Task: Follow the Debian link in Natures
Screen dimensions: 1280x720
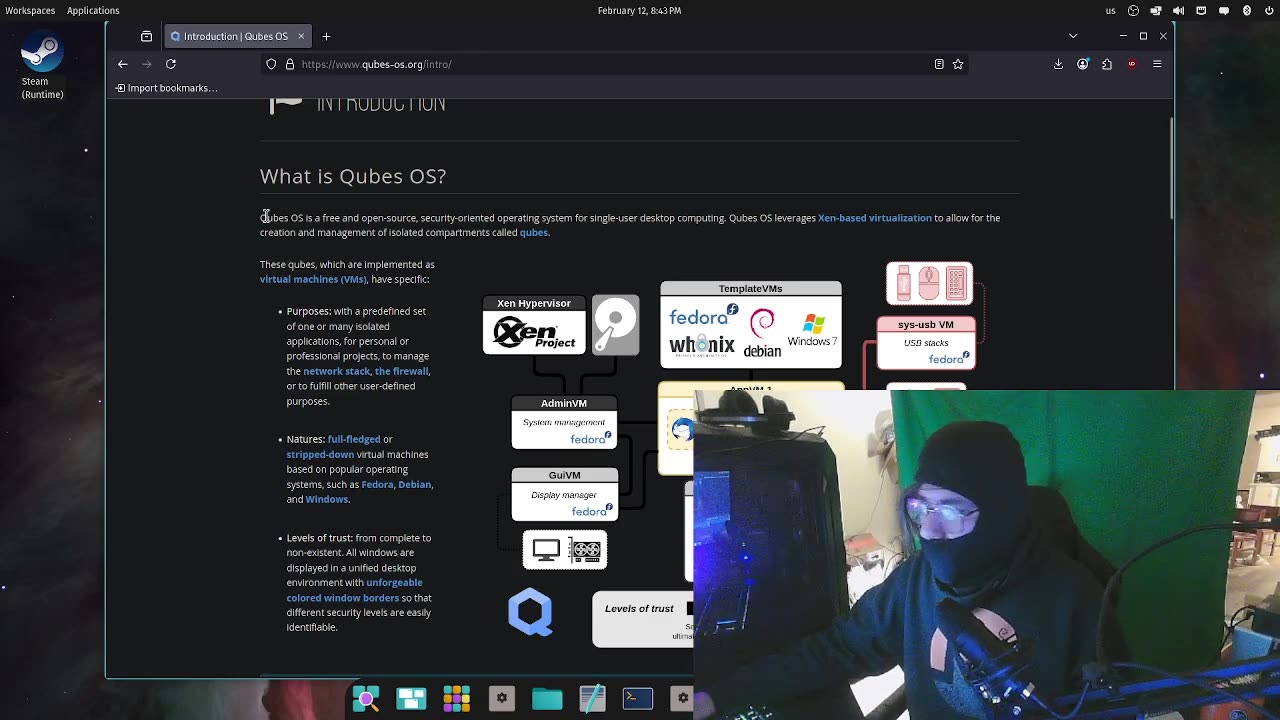Action: tap(415, 484)
